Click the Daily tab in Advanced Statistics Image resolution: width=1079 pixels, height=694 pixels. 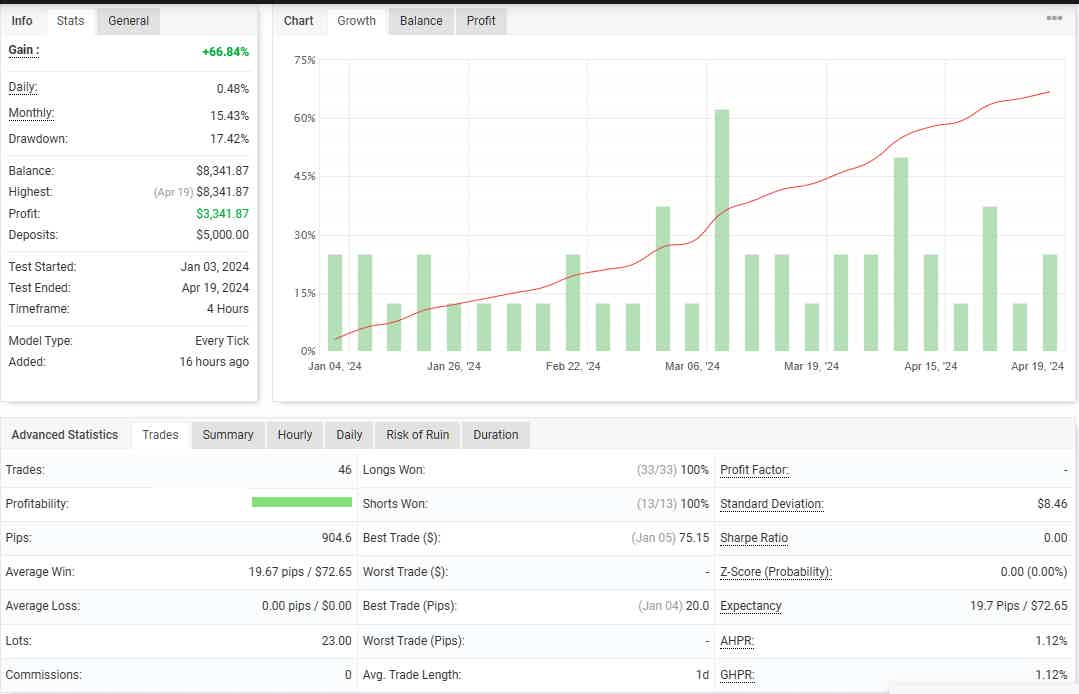click(349, 435)
